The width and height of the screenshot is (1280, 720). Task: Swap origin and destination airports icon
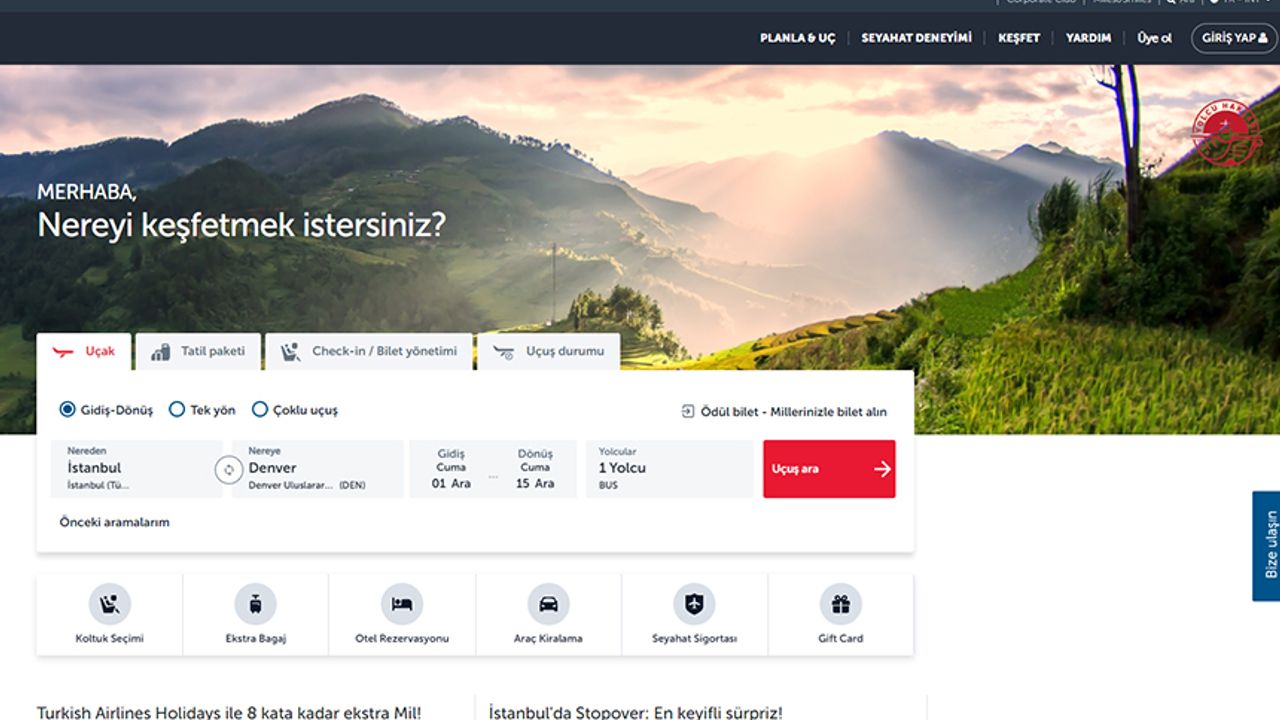(229, 469)
